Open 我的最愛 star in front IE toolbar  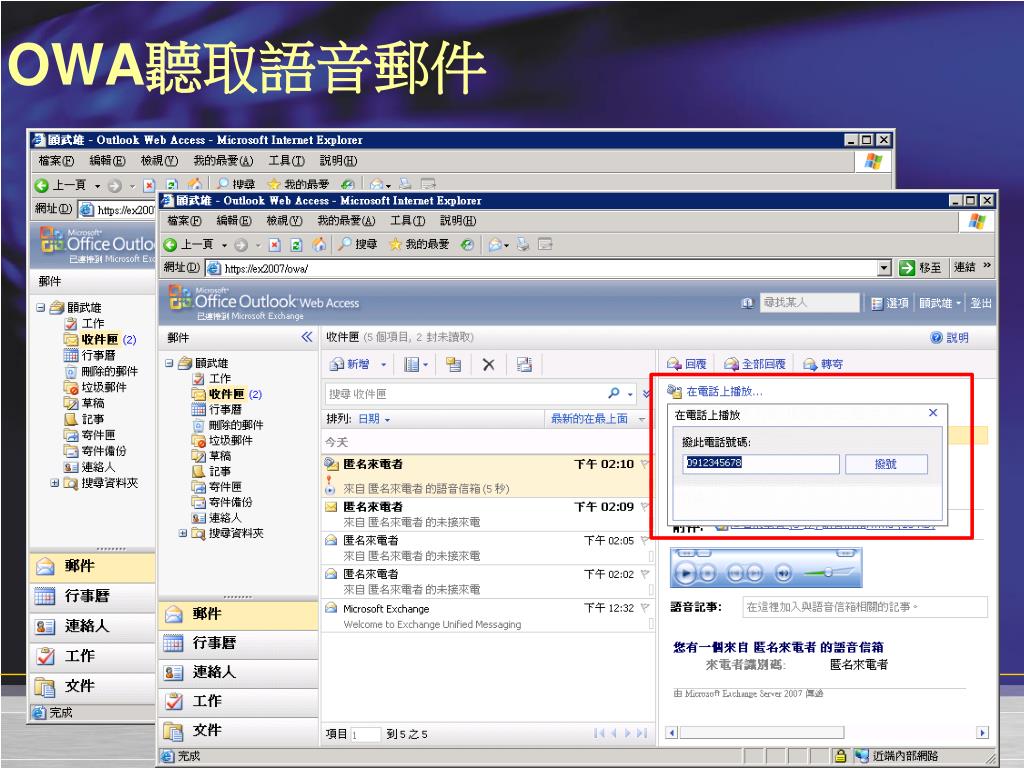point(395,244)
